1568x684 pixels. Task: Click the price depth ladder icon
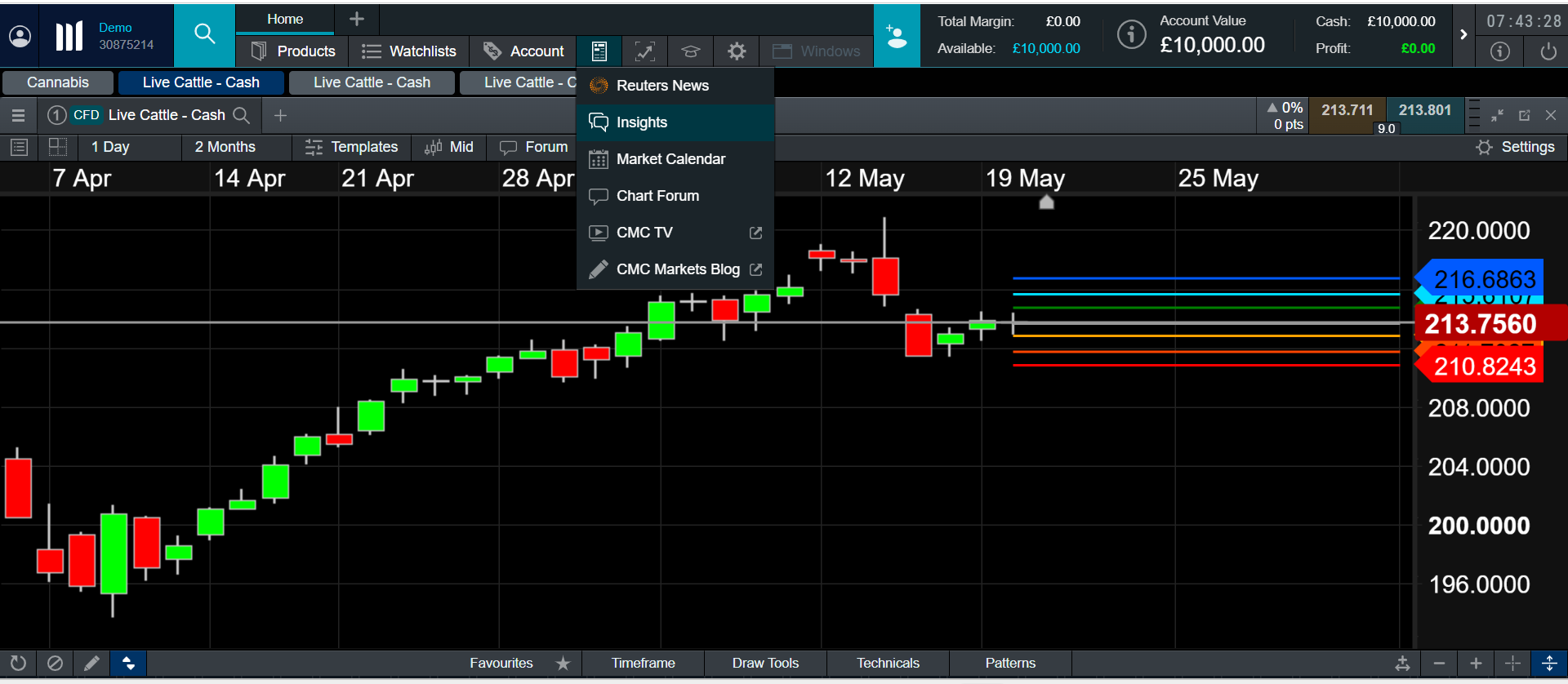coord(1473,114)
